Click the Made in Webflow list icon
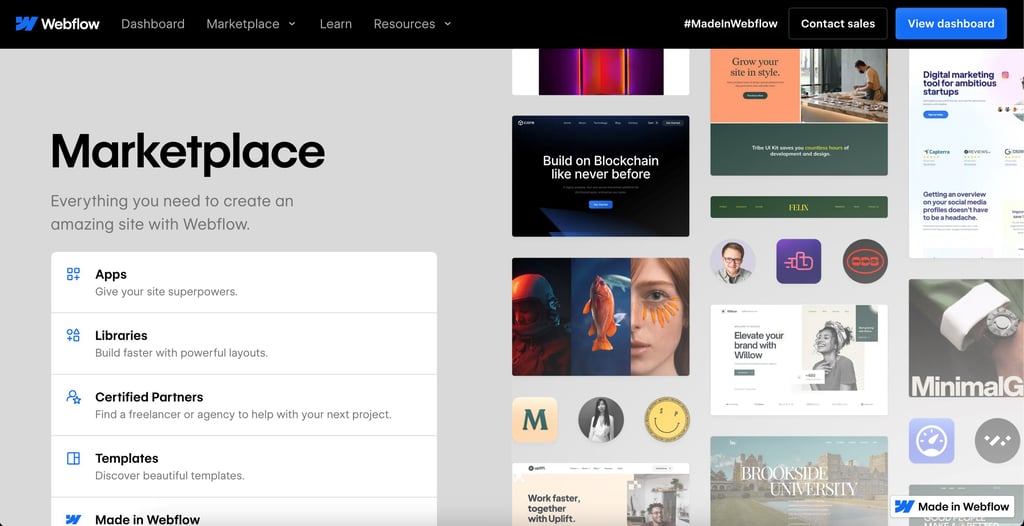 (x=73, y=519)
